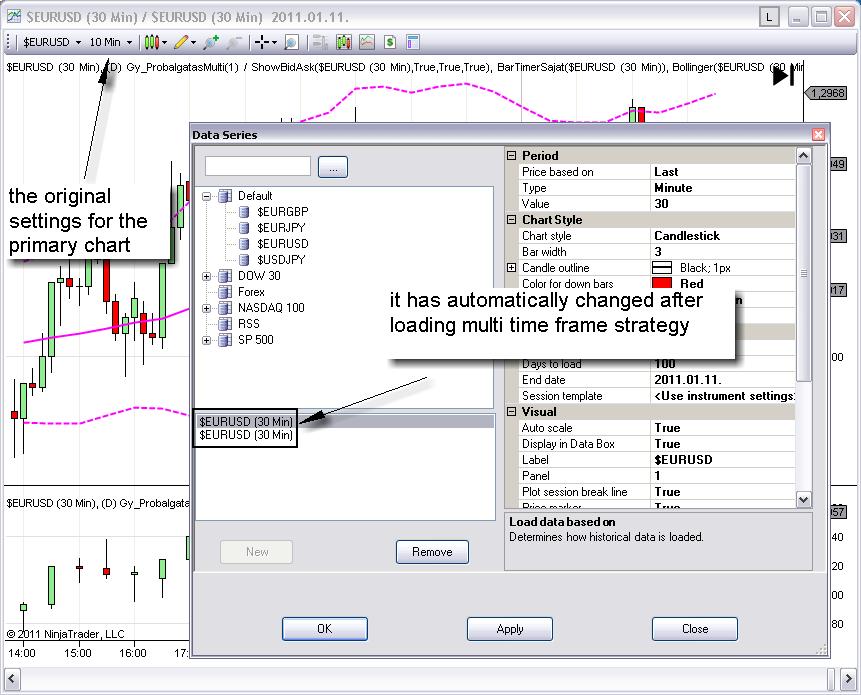Click the Chart style Candlestick value
861x695 pixels.
click(723, 236)
